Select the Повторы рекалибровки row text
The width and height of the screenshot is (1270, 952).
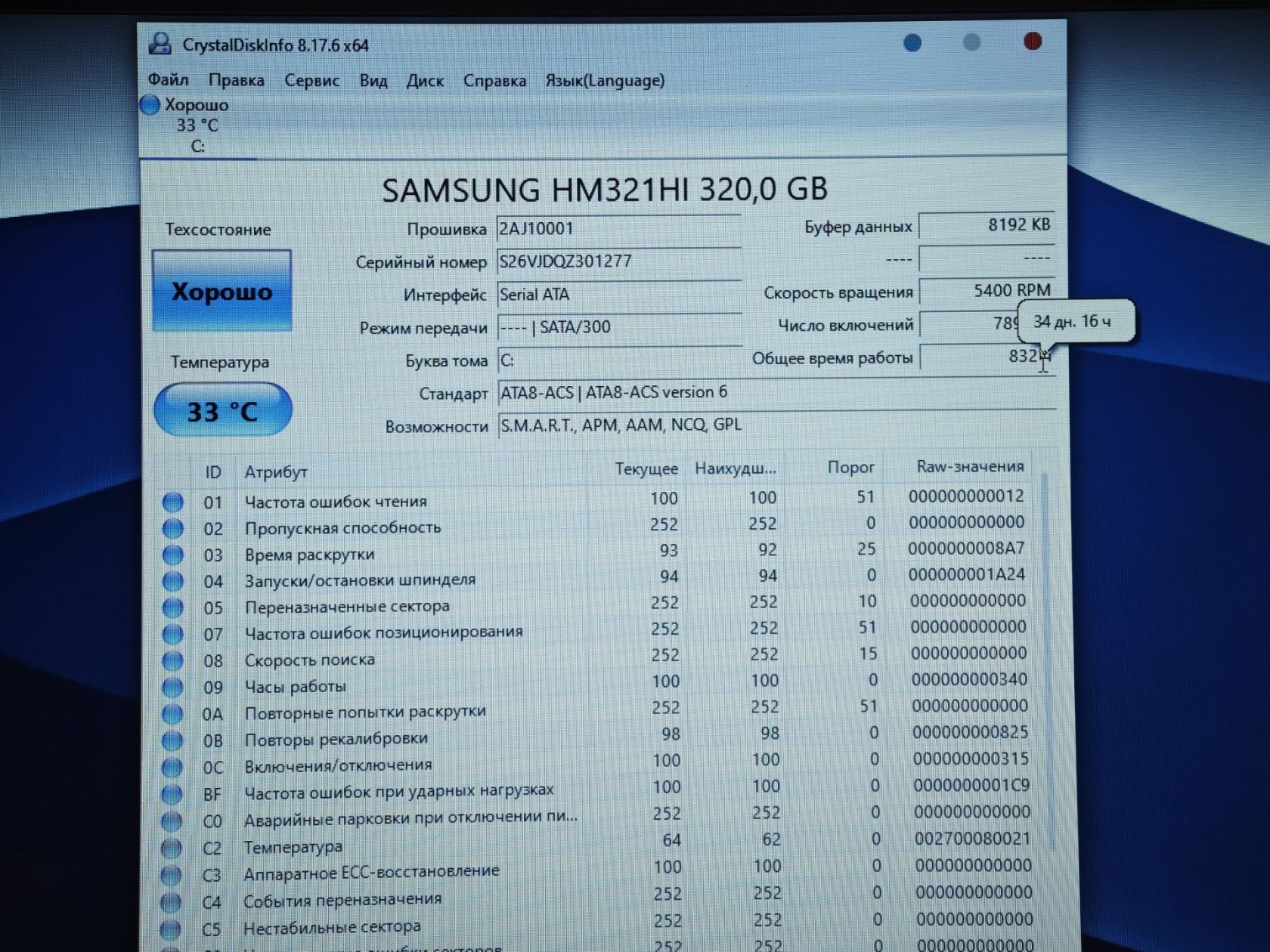336,739
